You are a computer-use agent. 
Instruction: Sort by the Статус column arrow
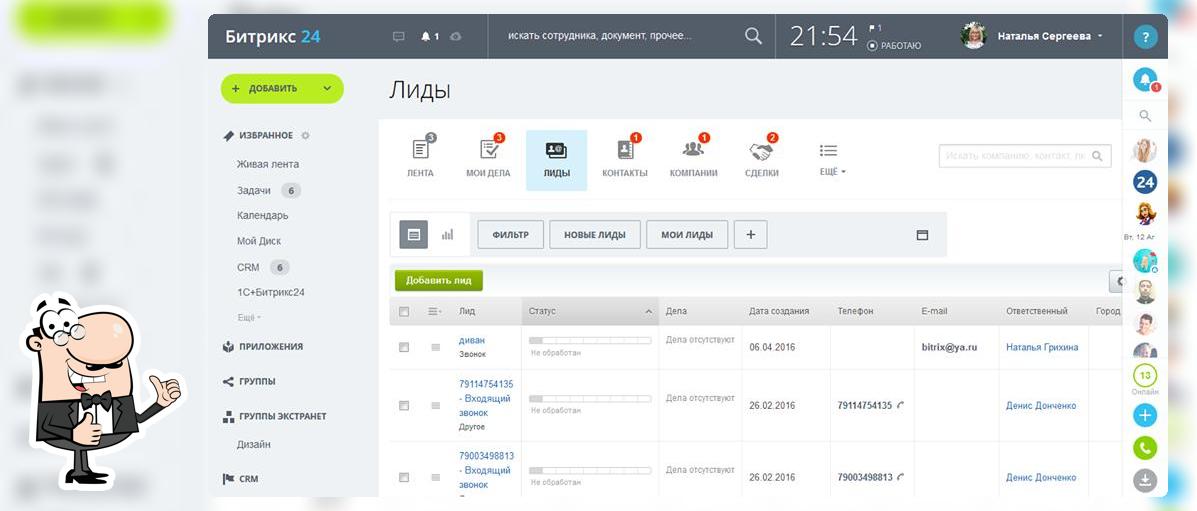click(x=648, y=312)
